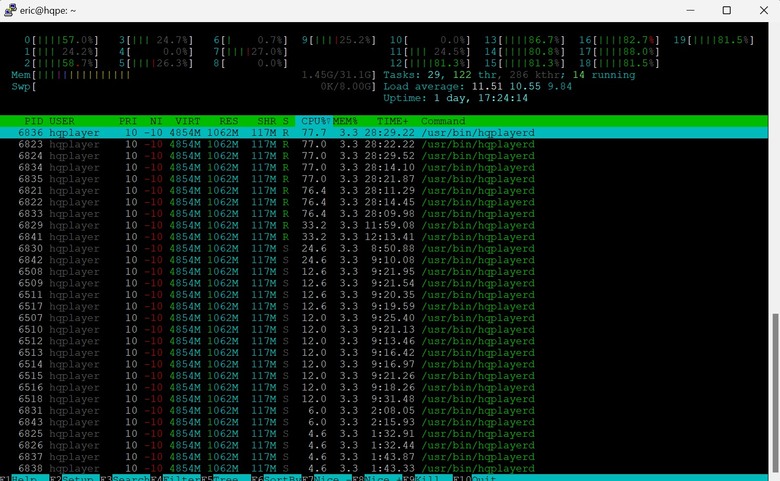Sort by the Command column header
This screenshot has width=780, height=481.
click(x=443, y=121)
